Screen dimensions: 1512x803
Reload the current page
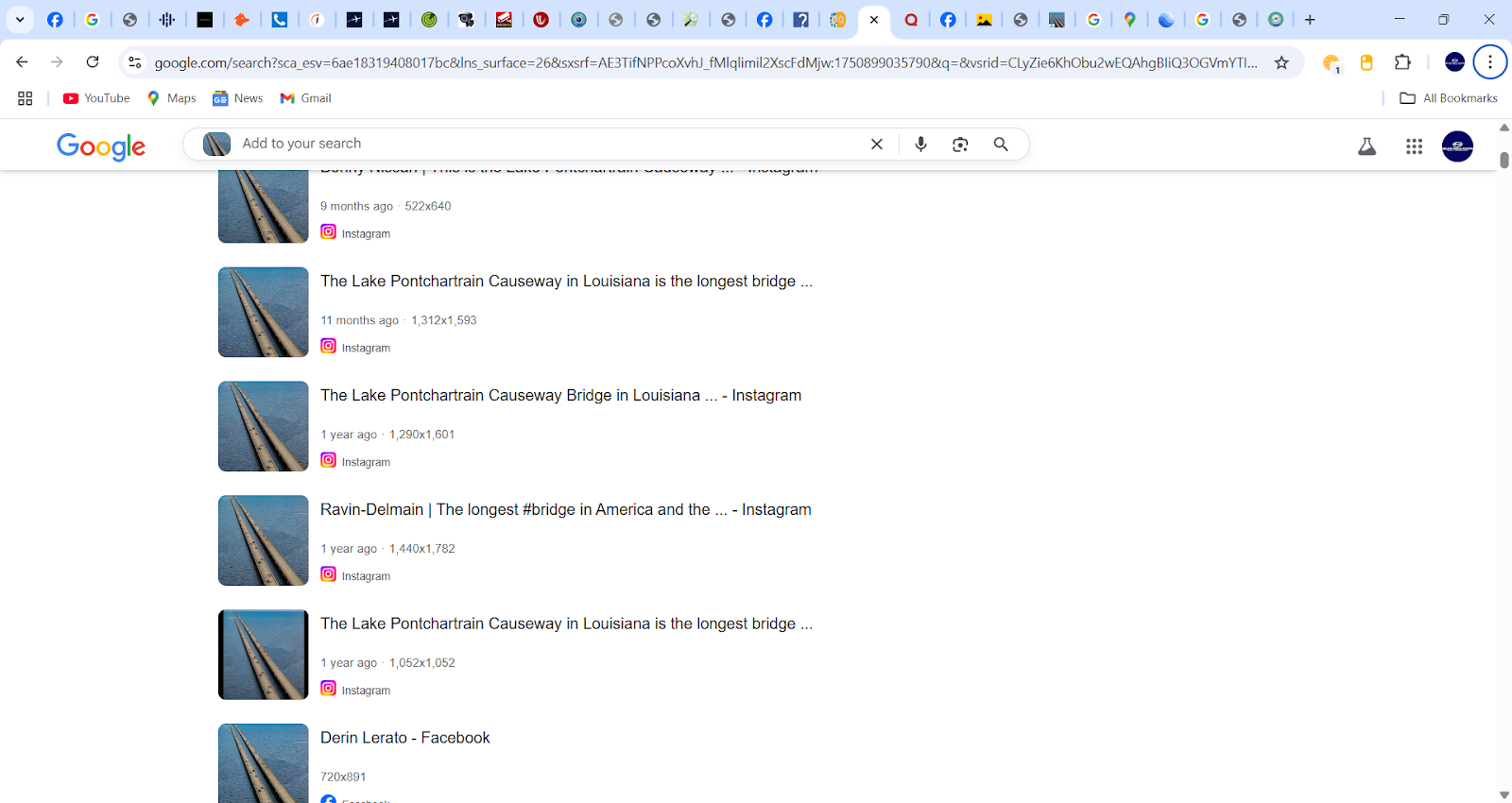point(93,62)
